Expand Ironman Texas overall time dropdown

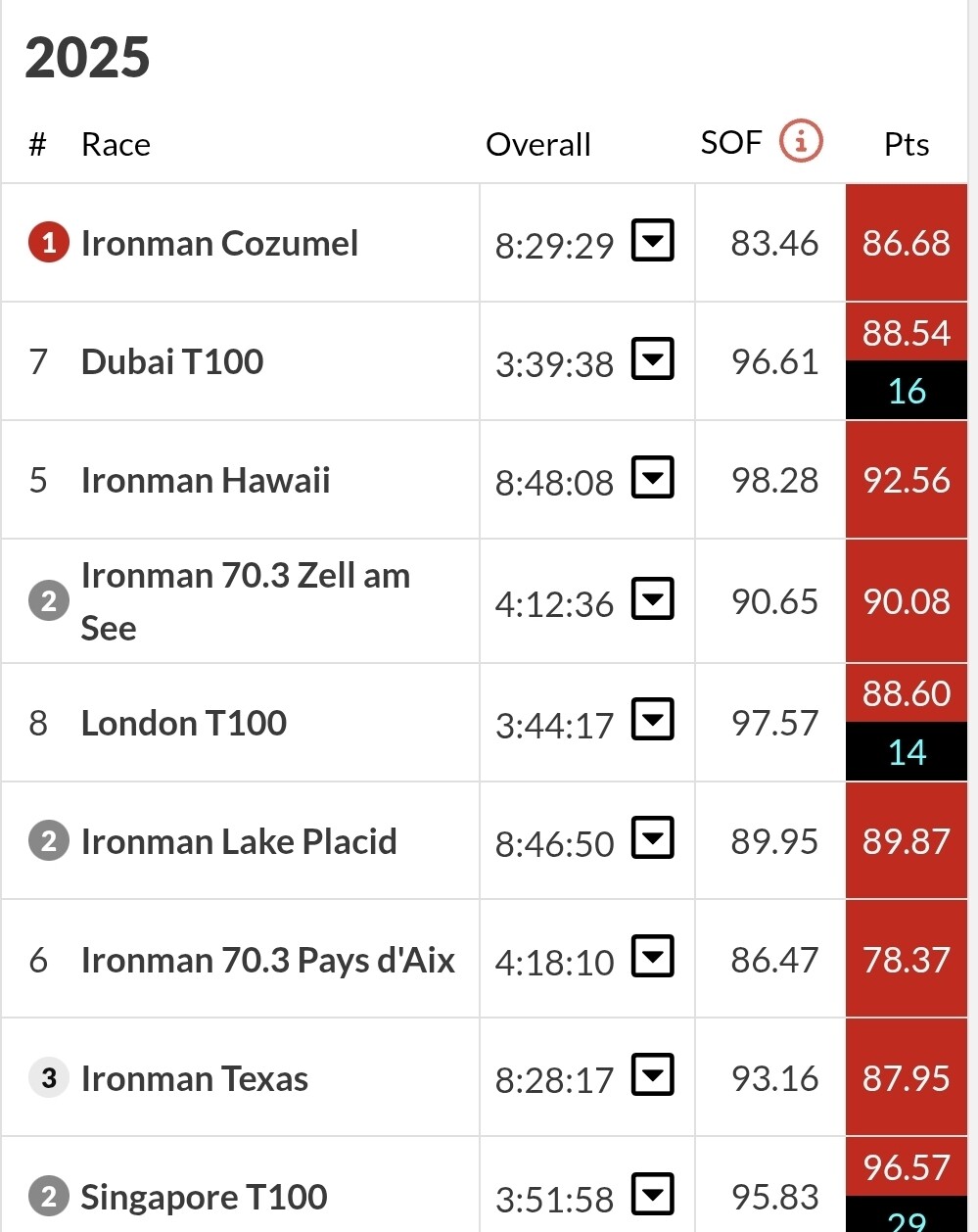point(652,1075)
